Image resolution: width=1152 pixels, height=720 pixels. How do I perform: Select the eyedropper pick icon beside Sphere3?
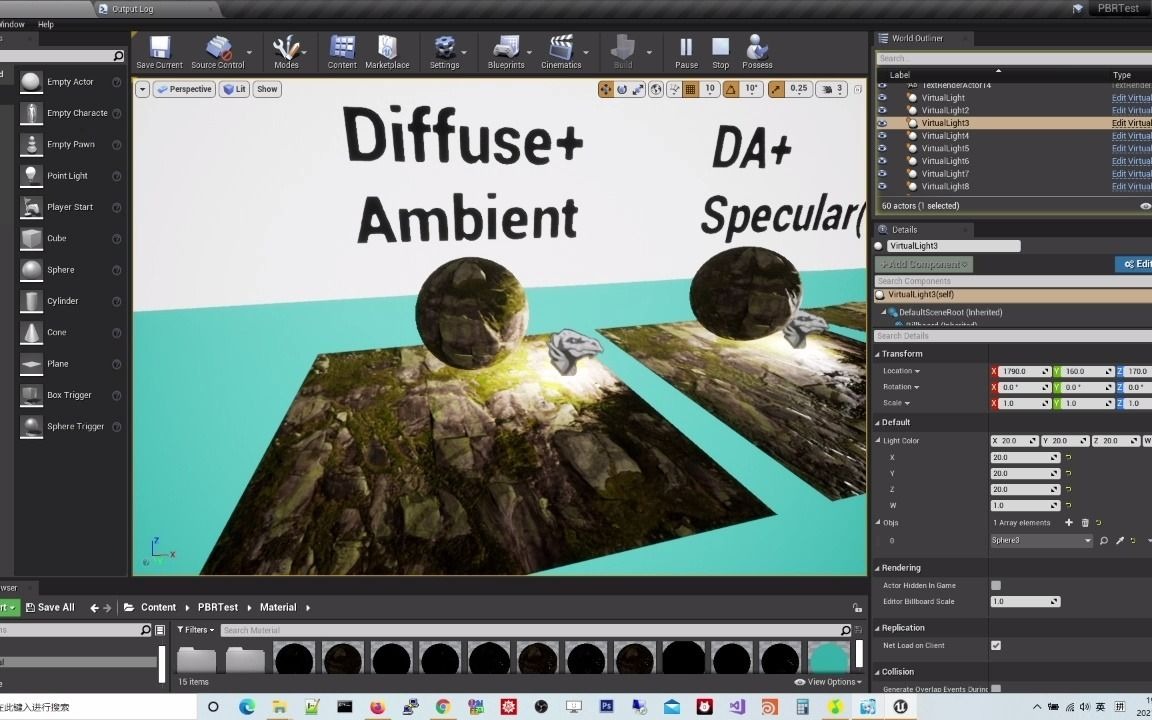pos(1120,540)
